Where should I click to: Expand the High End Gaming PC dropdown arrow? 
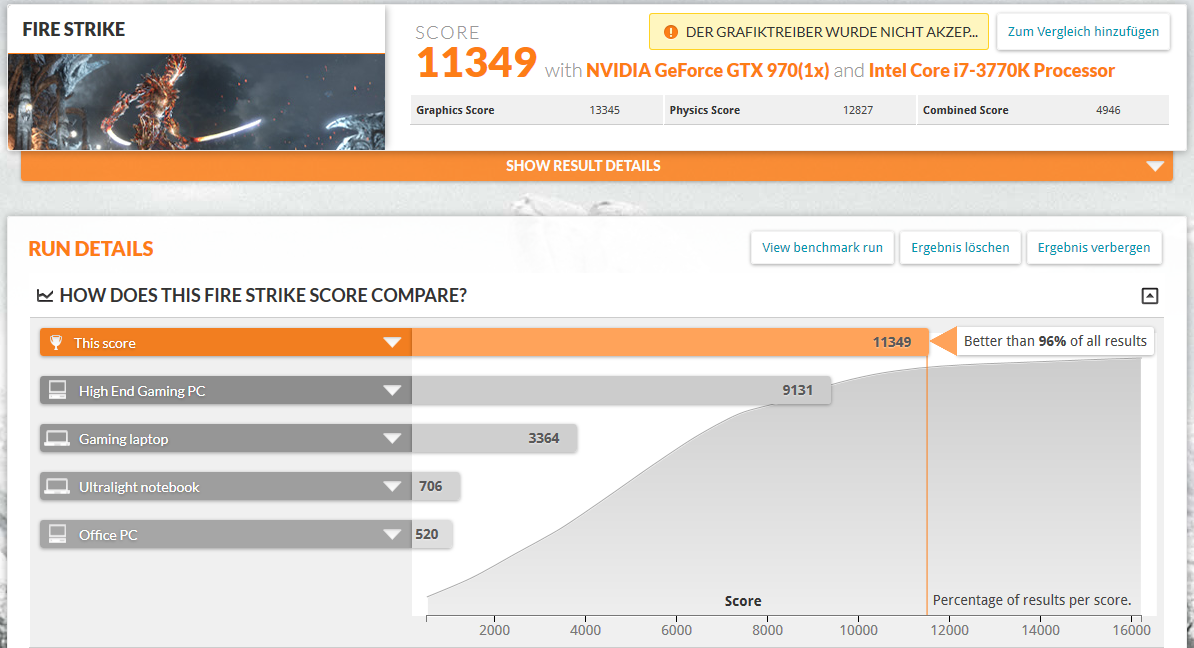pyautogui.click(x=392, y=391)
